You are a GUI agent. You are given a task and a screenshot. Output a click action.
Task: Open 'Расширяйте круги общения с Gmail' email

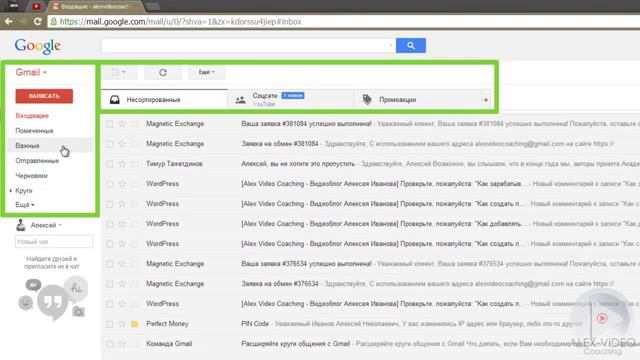click(x=296, y=344)
